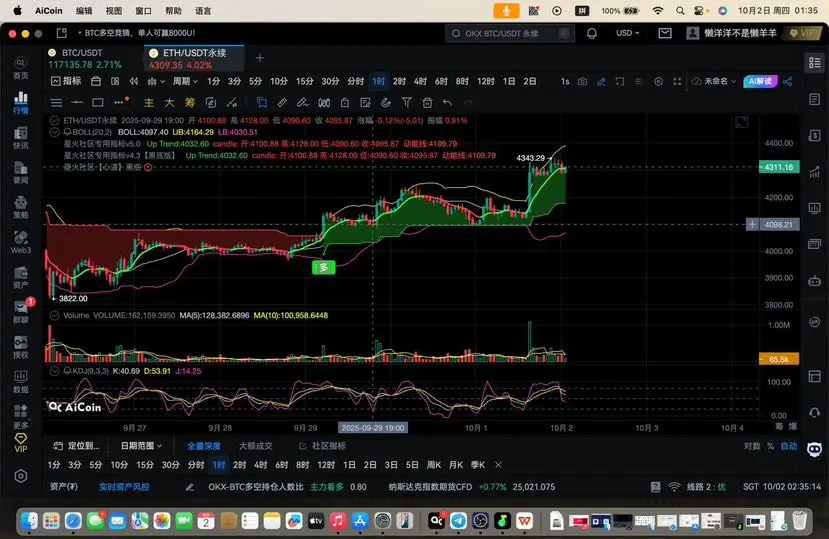The height and width of the screenshot is (539, 829).
Task: Close the bottom interval row with X
Action: pyautogui.click(x=498, y=465)
